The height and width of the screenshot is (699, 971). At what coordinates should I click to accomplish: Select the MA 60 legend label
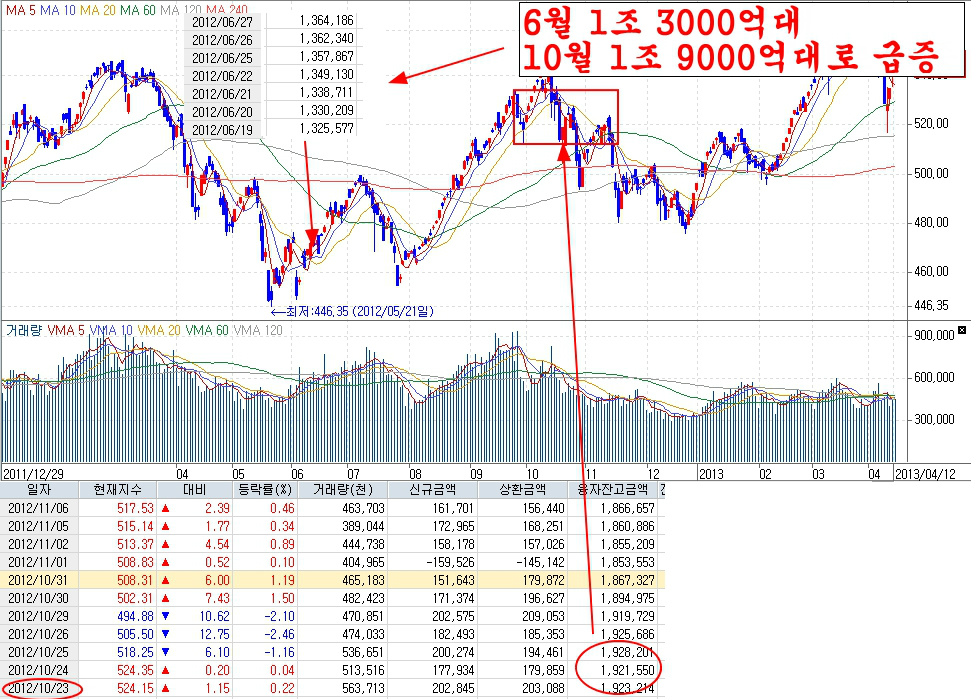137,10
